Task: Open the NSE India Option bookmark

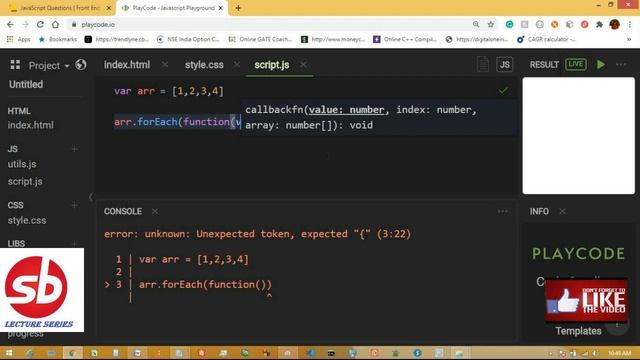Action: tap(188, 39)
